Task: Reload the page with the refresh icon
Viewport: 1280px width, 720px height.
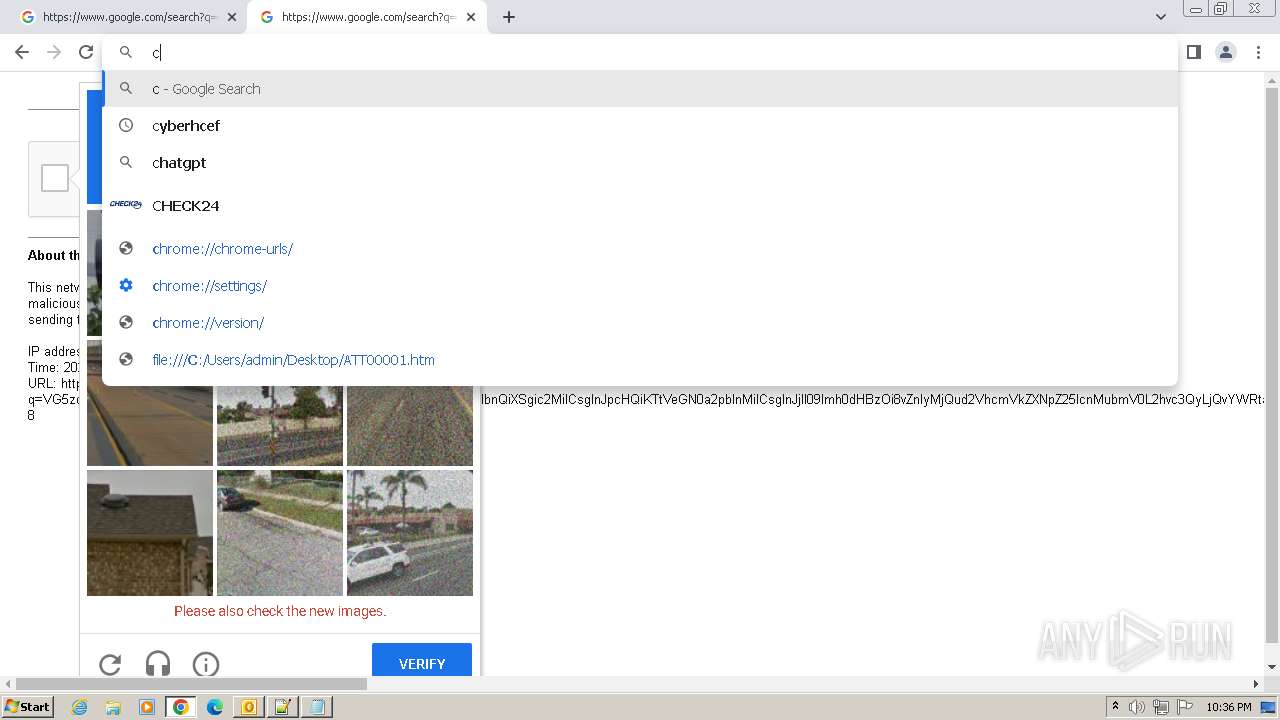Action: 86,52
